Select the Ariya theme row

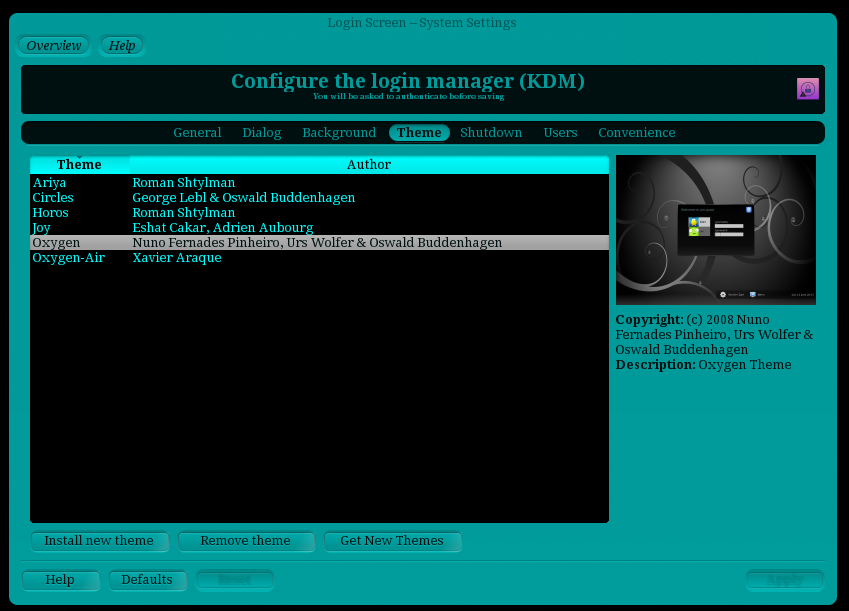pos(319,183)
